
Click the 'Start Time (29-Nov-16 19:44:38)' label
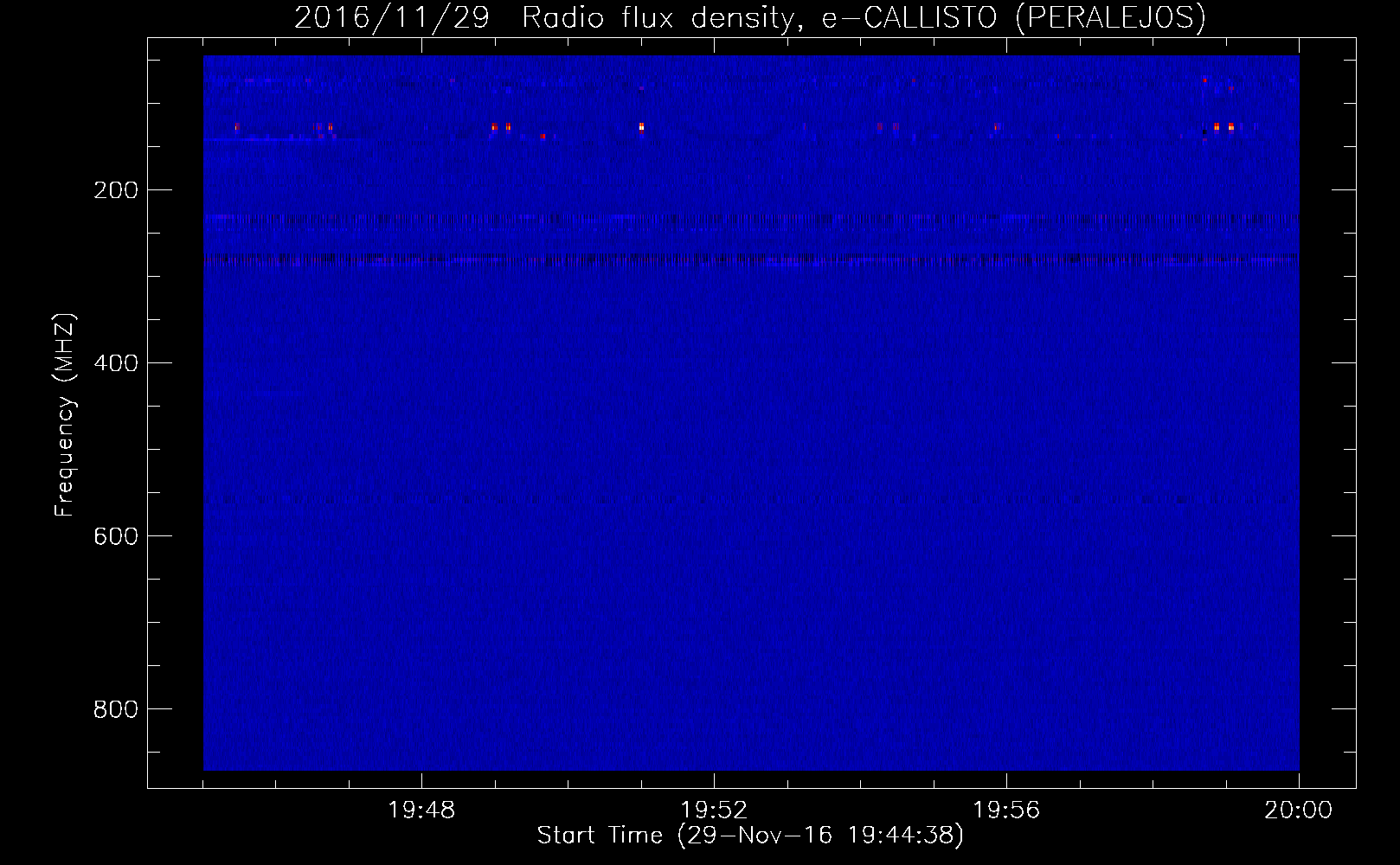[x=750, y=836]
